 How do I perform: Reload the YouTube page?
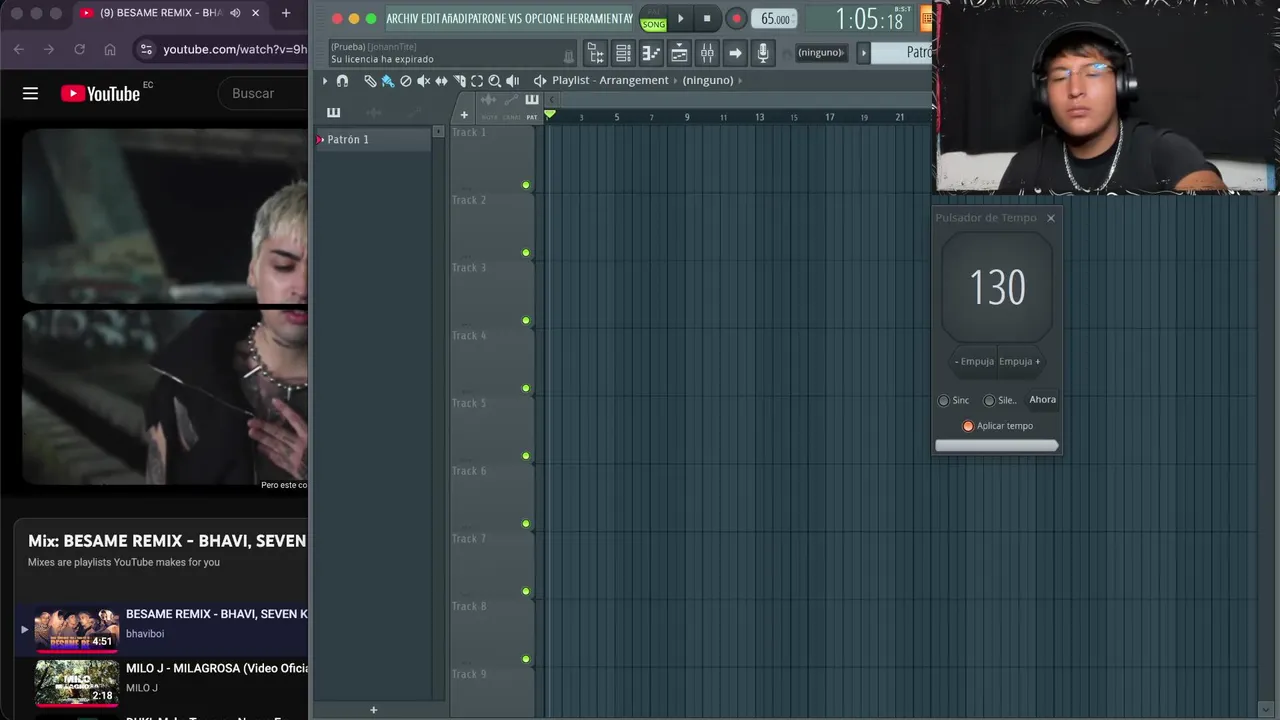click(79, 49)
